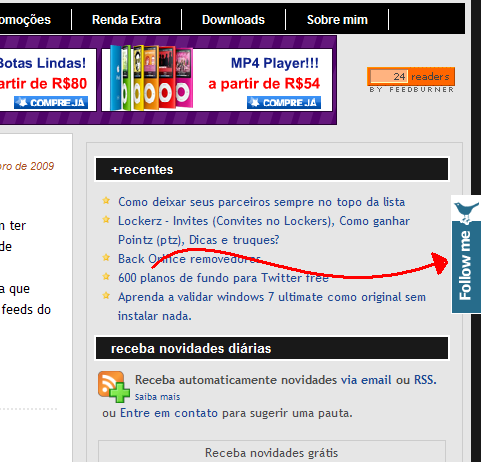Click the Saiba mais link

[x=157, y=397]
